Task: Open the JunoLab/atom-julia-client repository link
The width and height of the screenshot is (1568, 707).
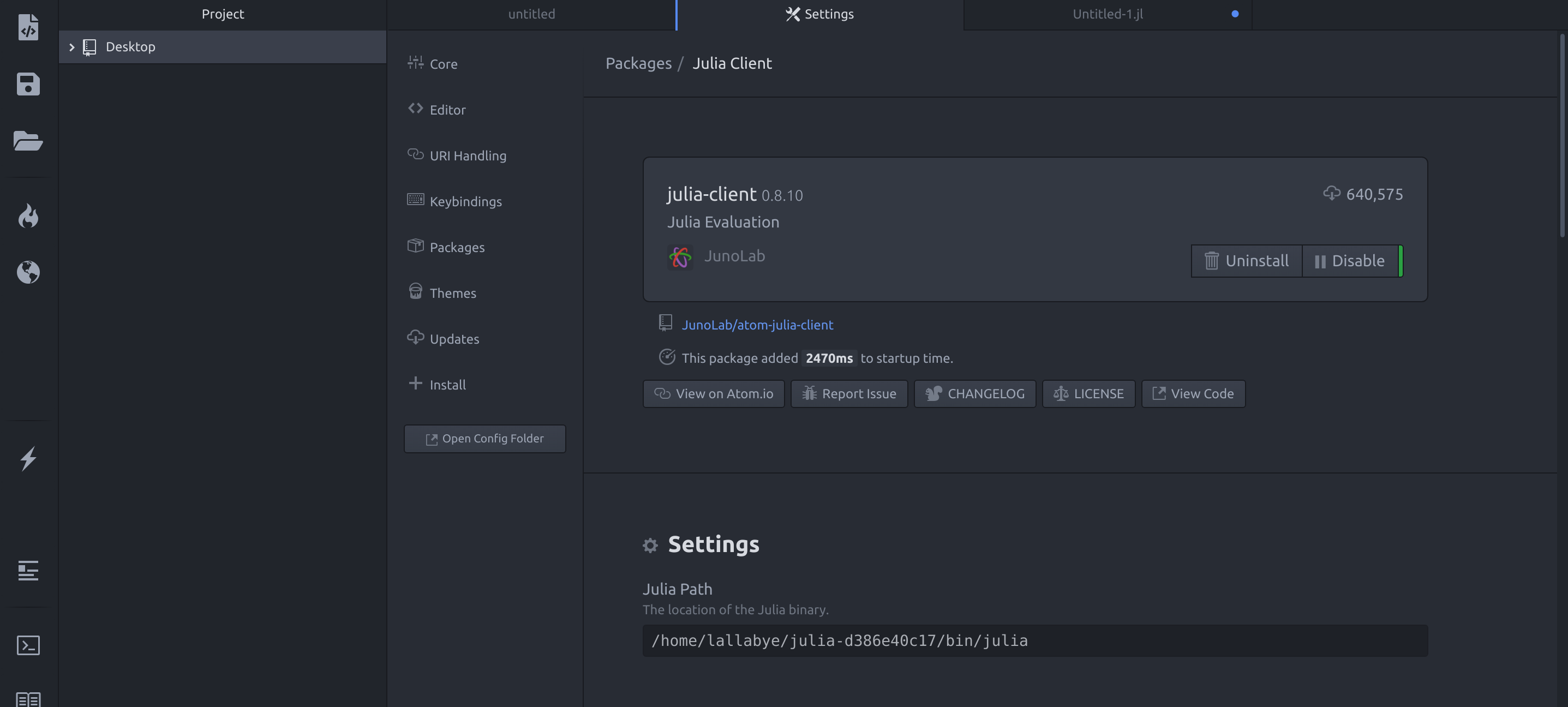Action: point(757,325)
